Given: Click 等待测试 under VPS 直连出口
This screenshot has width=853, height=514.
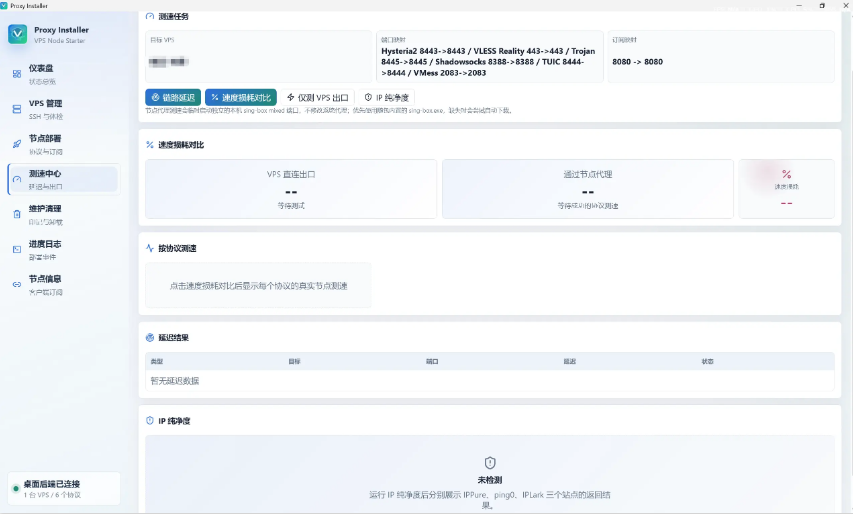Looking at the screenshot, I should (291, 206).
